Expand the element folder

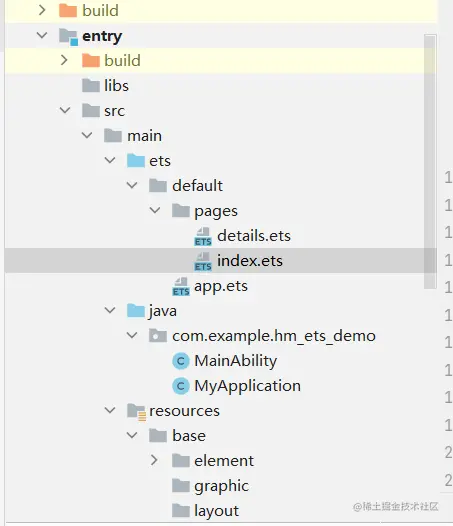click(154, 460)
